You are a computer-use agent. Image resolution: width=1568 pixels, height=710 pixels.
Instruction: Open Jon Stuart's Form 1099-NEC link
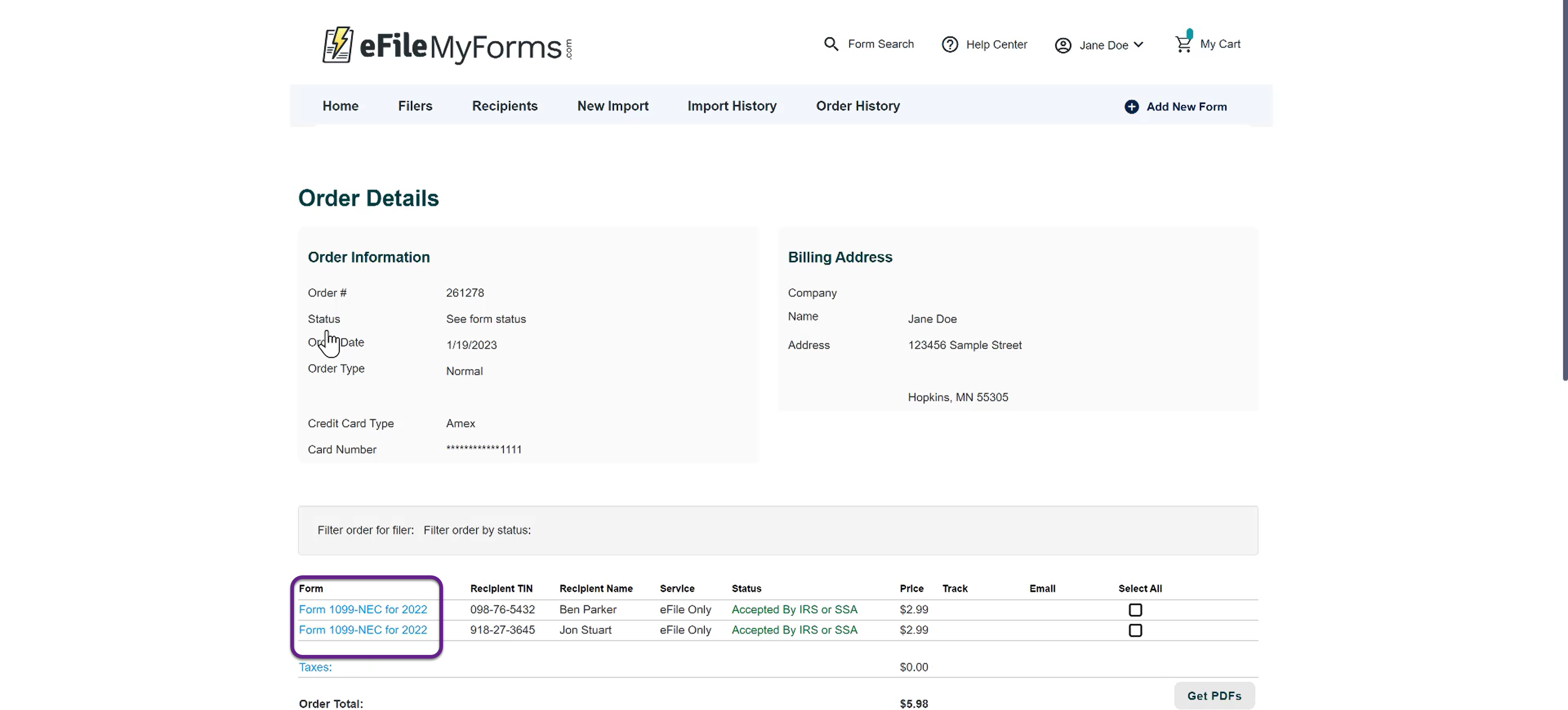pyautogui.click(x=363, y=630)
